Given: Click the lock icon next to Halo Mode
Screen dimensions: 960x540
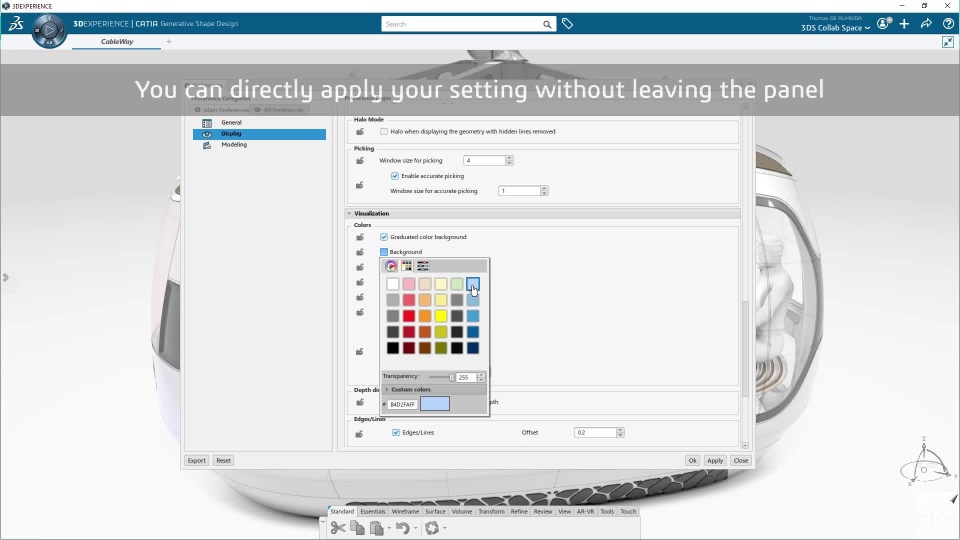Looking at the screenshot, I should pos(360,132).
